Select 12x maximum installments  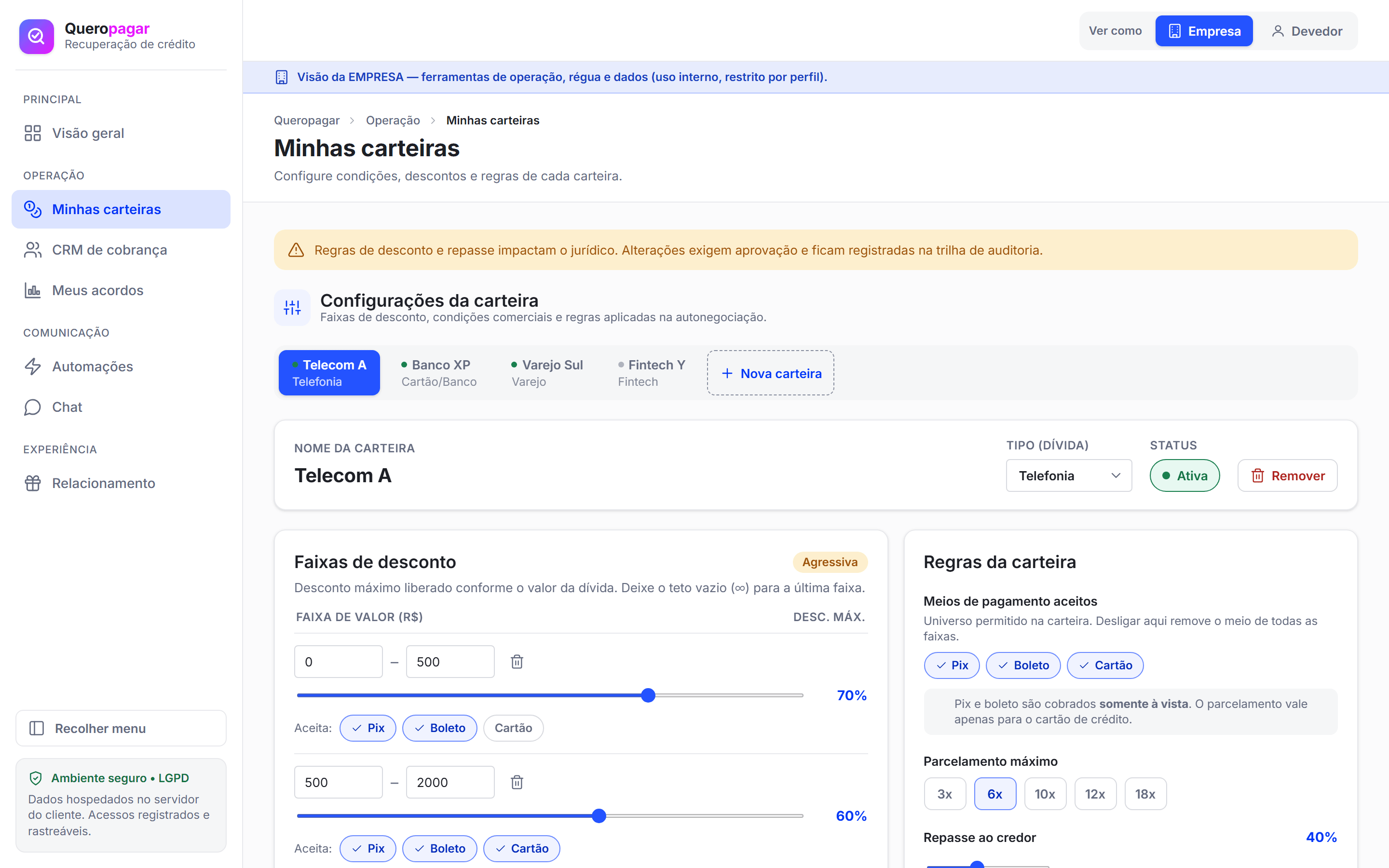(x=1095, y=794)
